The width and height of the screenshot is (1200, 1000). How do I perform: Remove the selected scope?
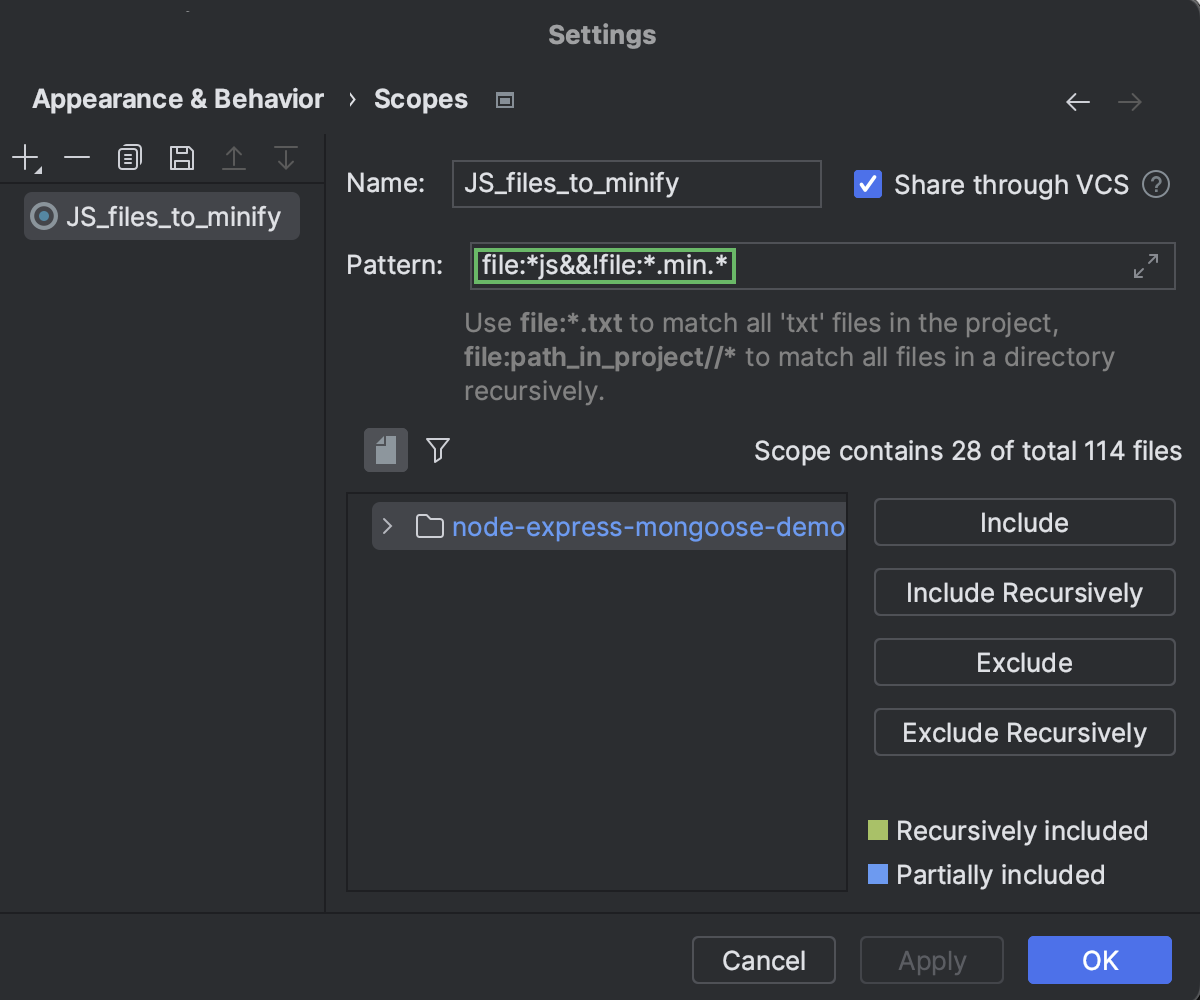(76, 157)
